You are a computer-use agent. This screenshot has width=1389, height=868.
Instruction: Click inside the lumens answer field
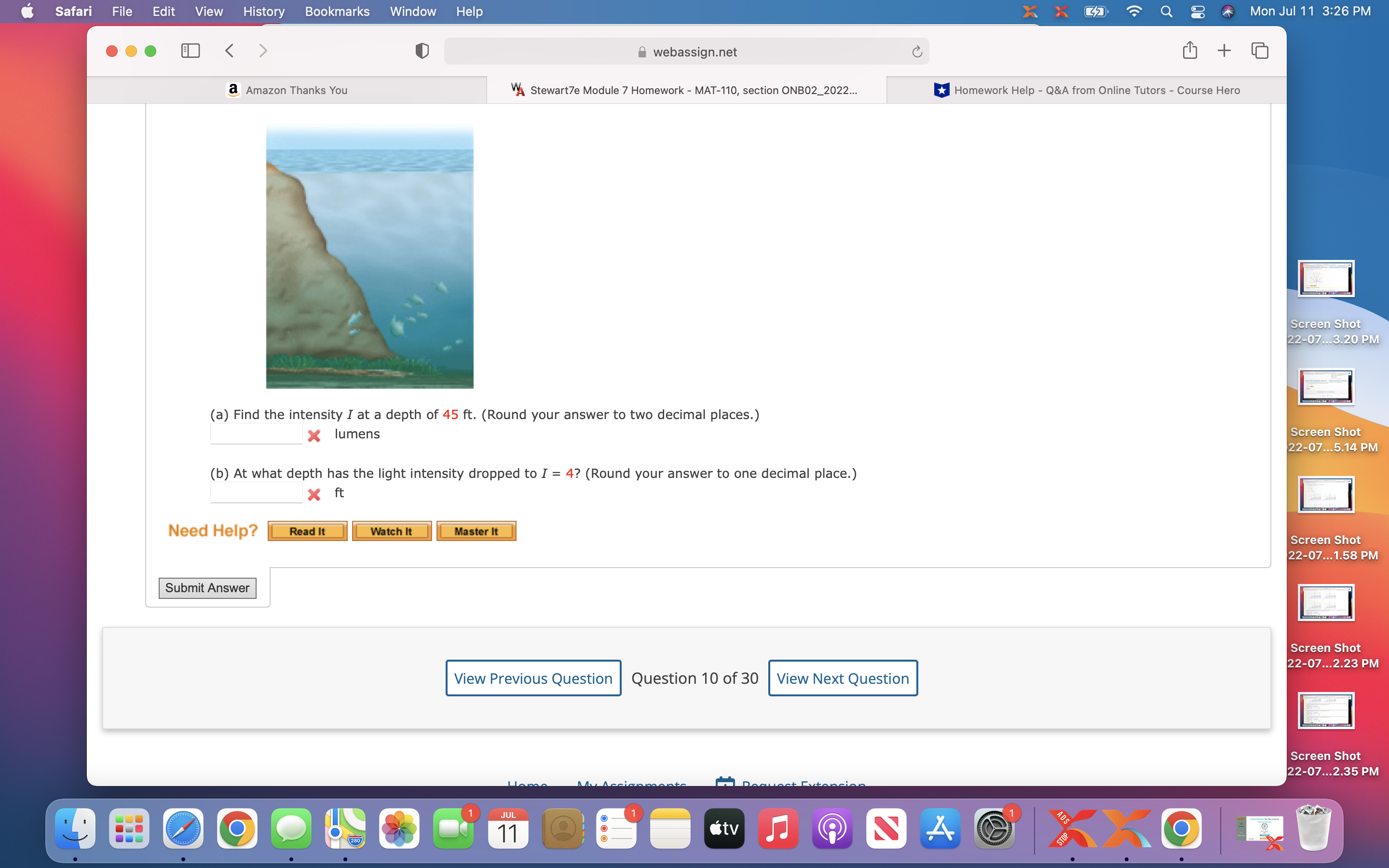256,434
